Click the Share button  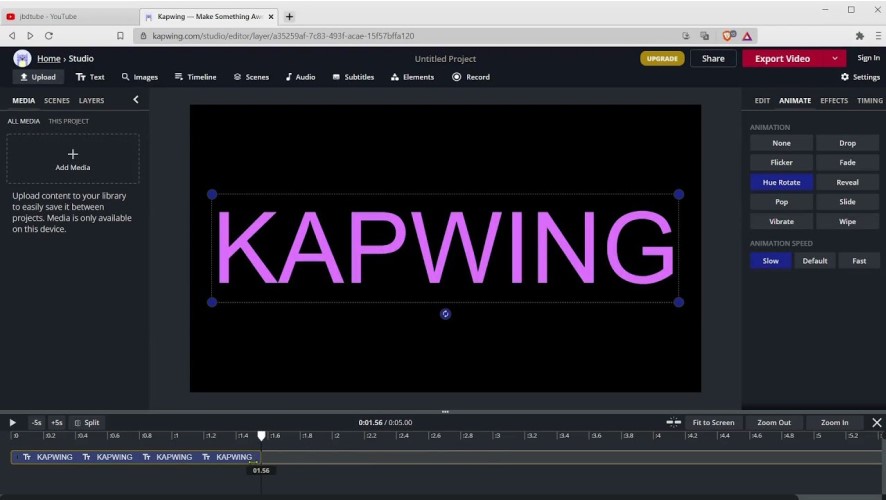point(713,58)
